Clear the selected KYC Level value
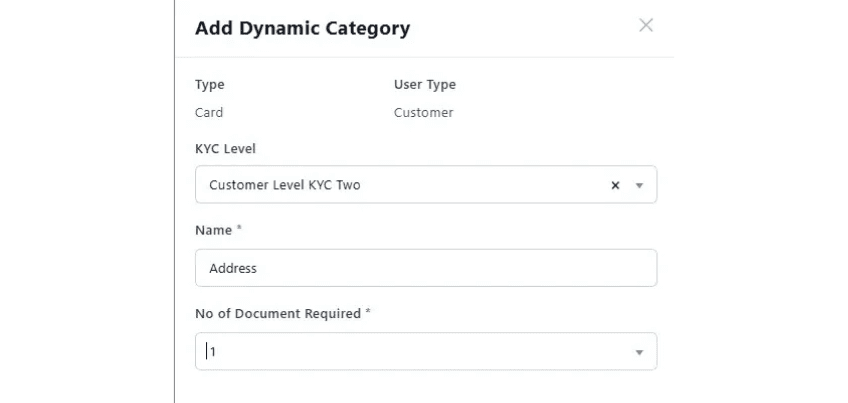This screenshot has height=403, width=848. tap(615, 186)
